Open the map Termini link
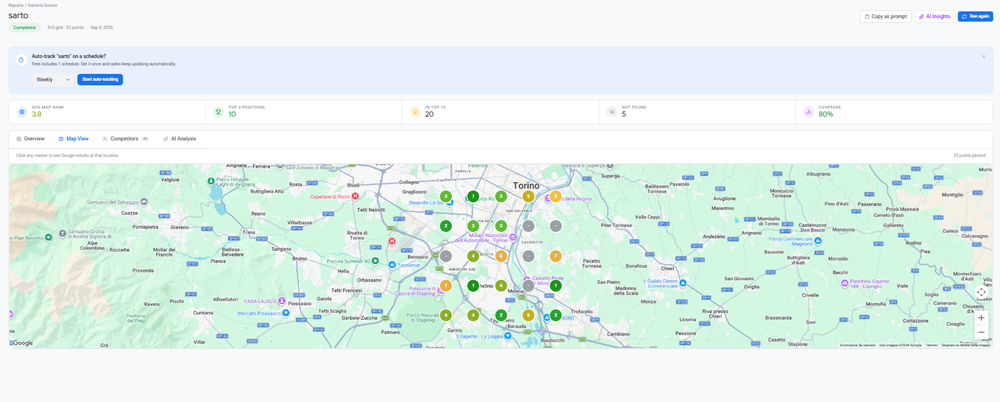The height and width of the screenshot is (402, 1000). tap(932, 345)
